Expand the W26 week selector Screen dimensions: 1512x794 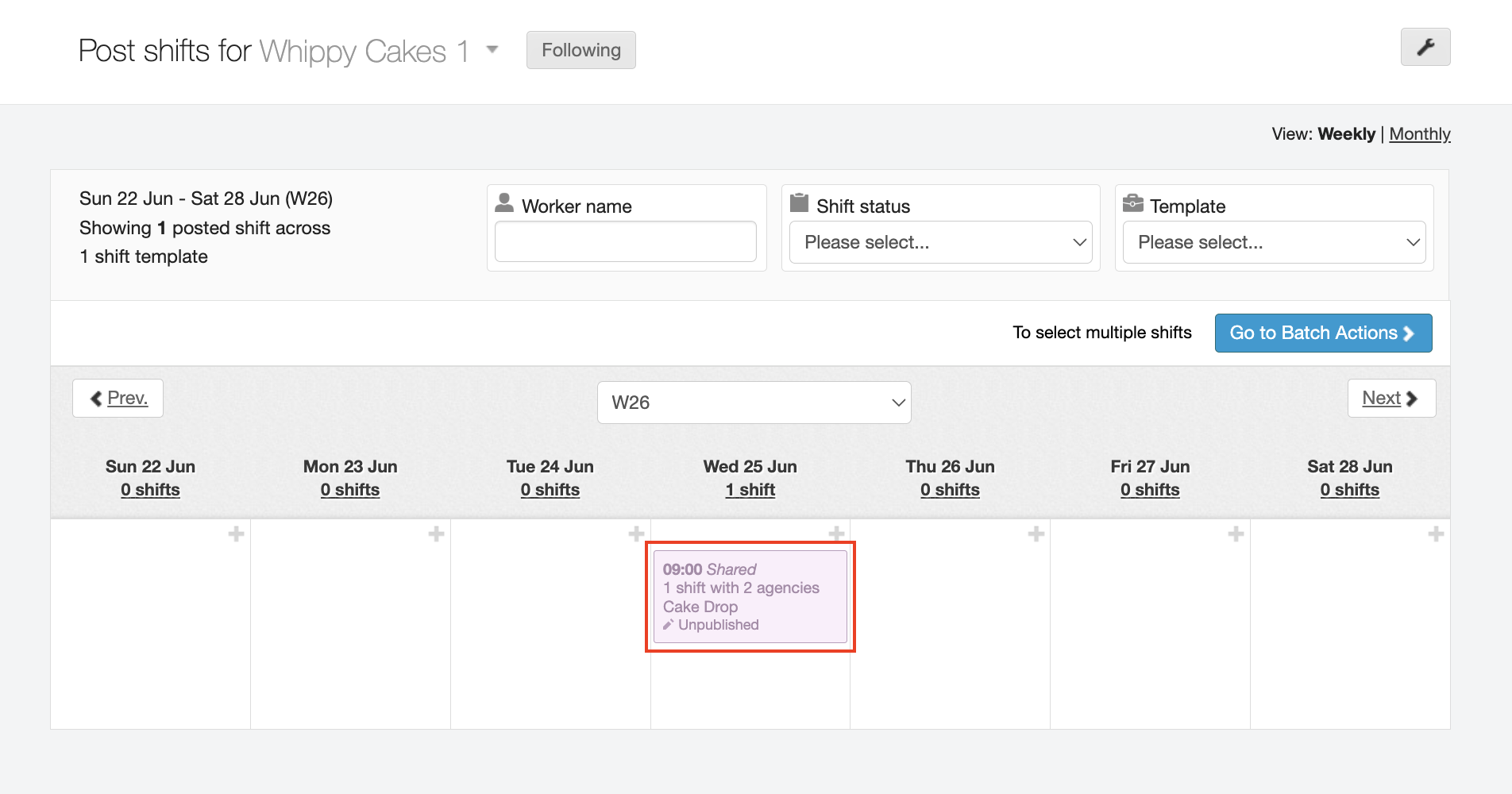[x=754, y=403]
